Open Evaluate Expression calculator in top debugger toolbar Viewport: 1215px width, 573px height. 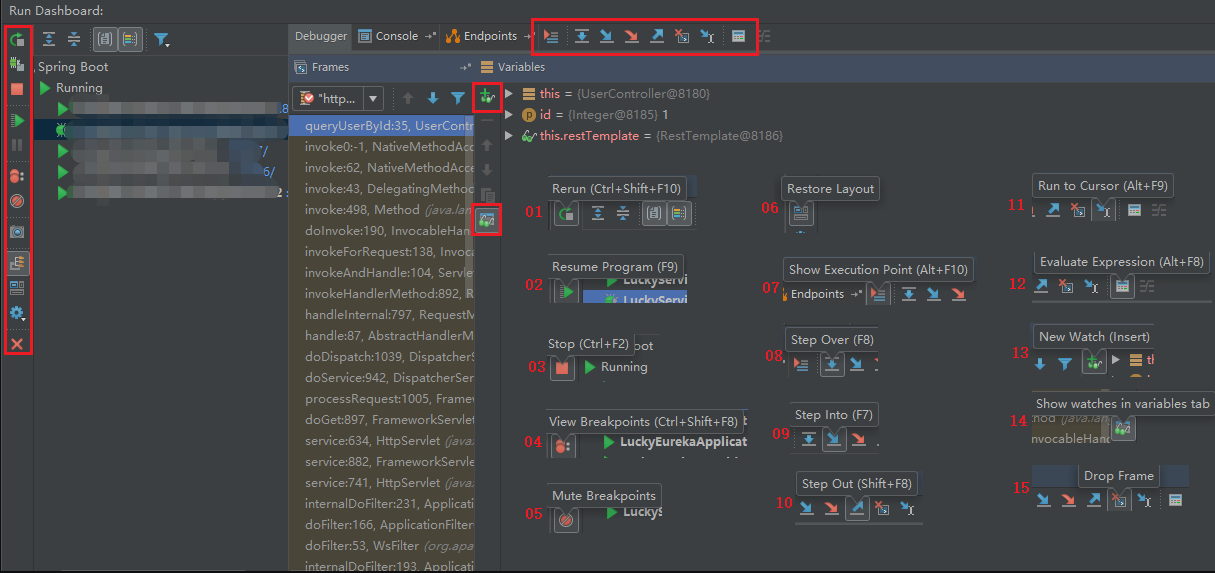738,36
